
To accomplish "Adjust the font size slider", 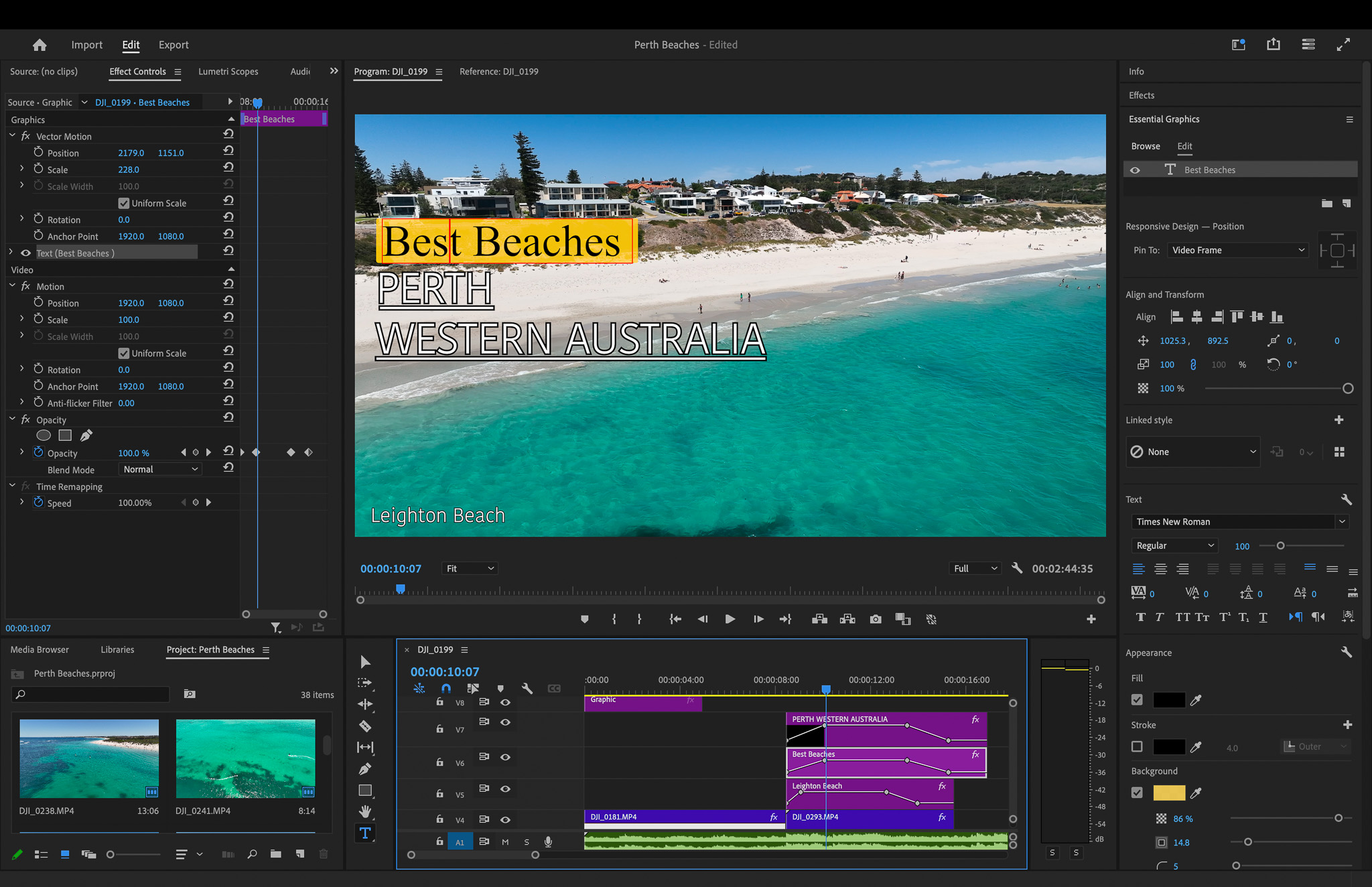I will (x=1280, y=546).
